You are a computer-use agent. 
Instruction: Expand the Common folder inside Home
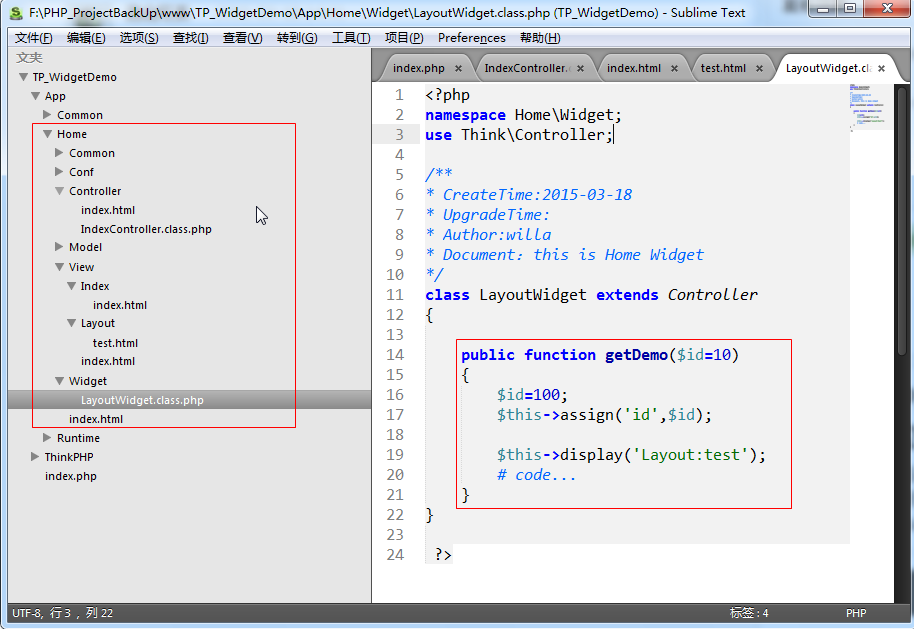(59, 153)
